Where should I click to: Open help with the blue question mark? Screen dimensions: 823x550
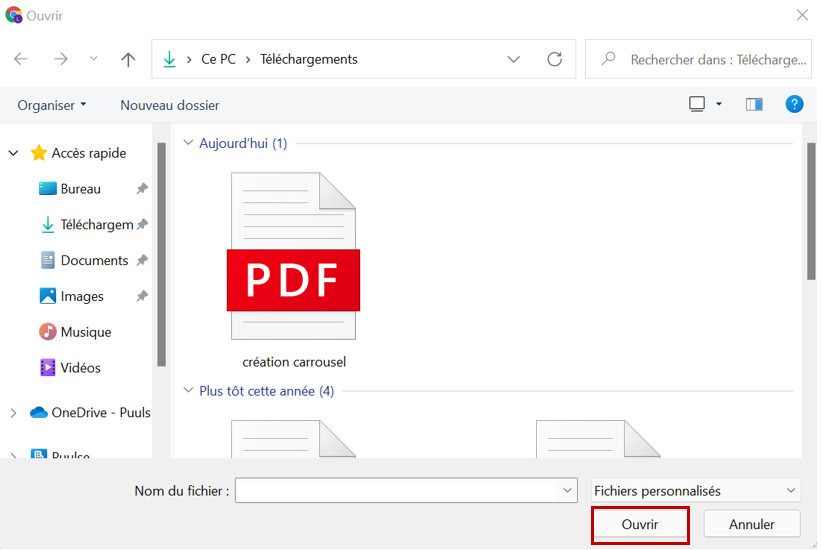tap(794, 104)
